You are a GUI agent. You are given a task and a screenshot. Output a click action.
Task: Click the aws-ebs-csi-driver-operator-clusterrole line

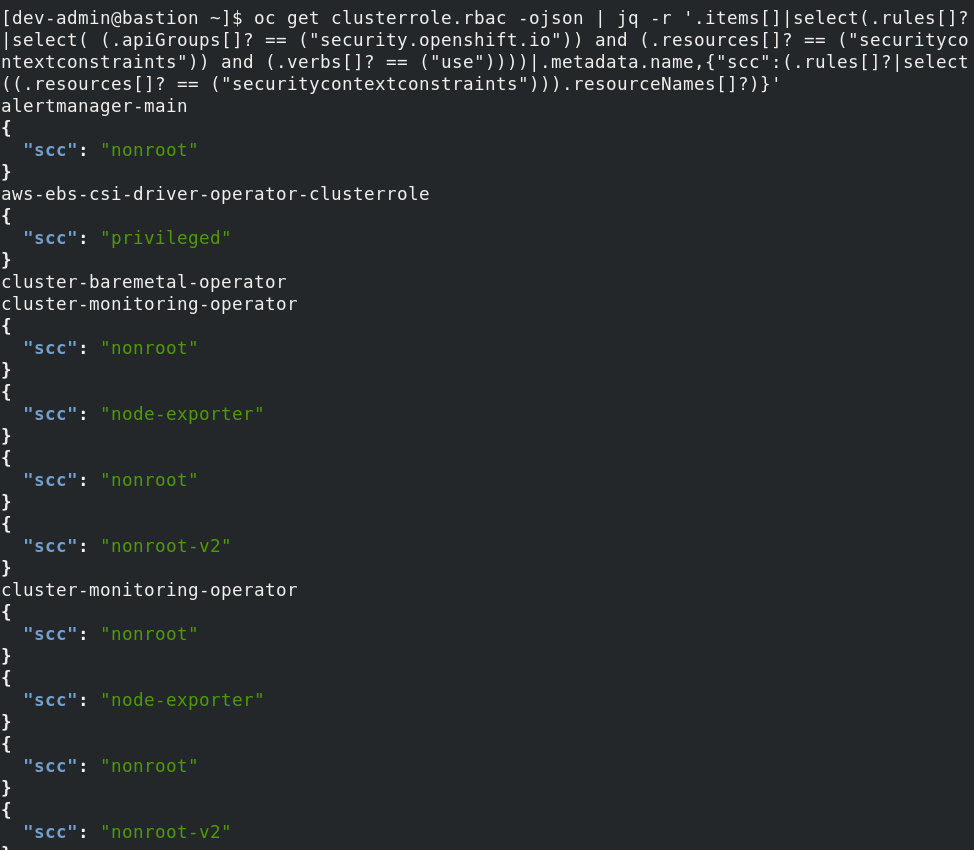[215, 194]
